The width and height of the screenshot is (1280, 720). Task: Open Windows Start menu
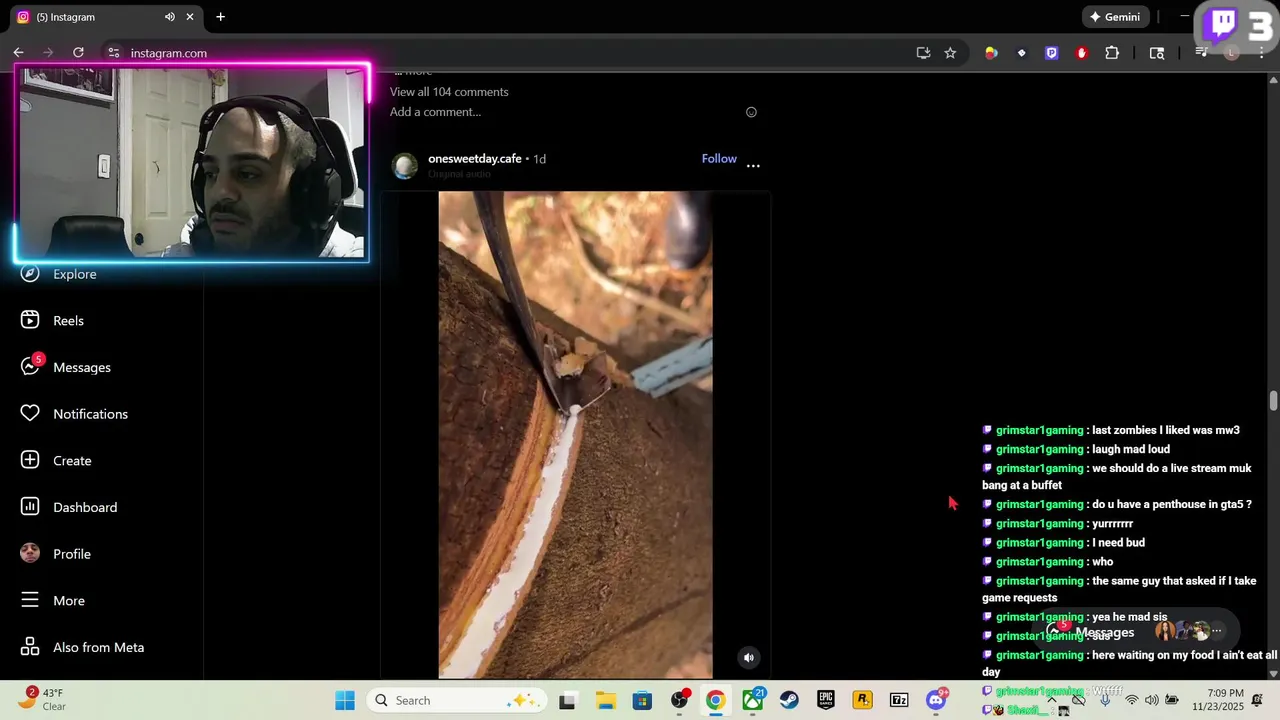tap(345, 700)
